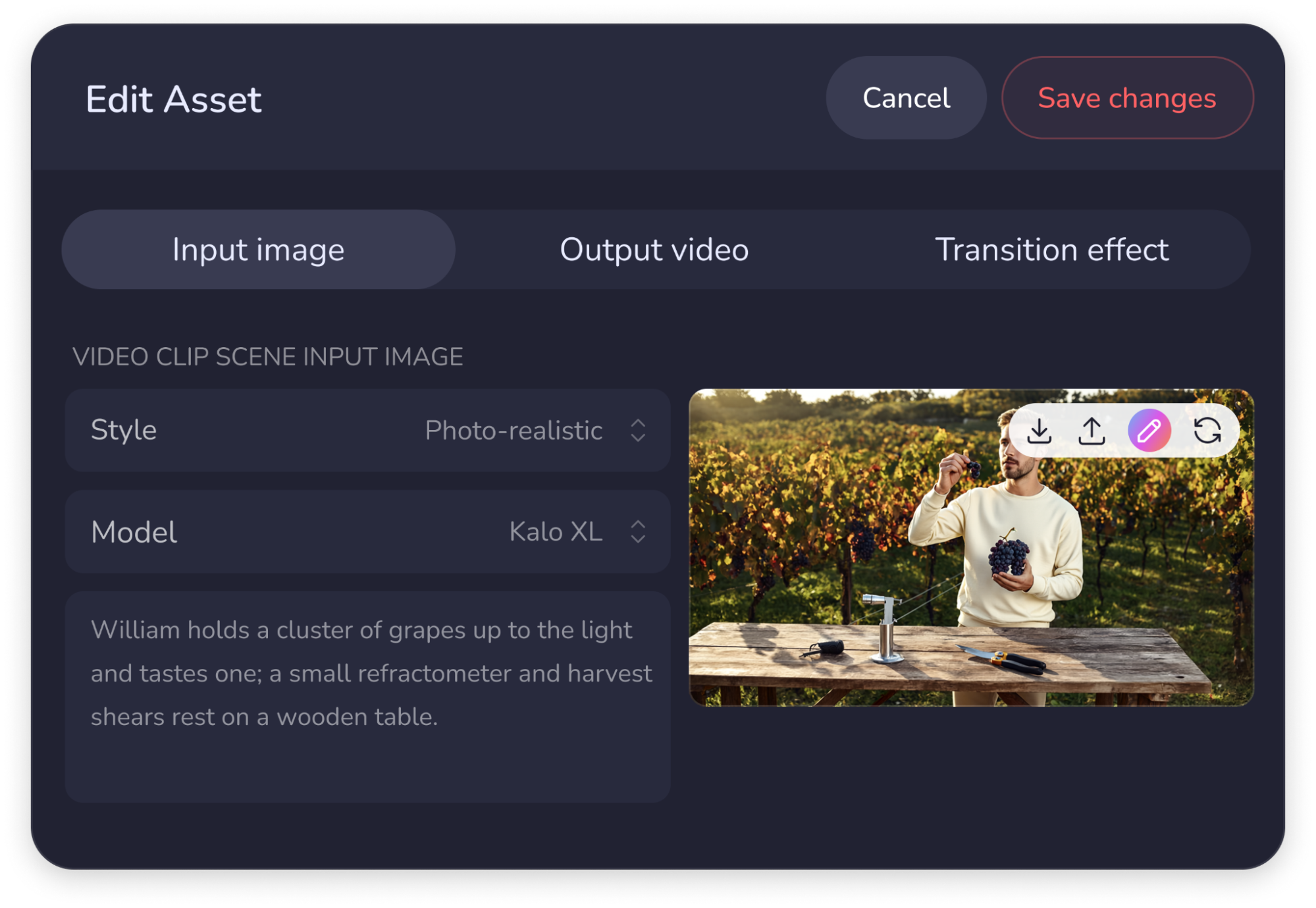Upload a new input image using the arrow icon
This screenshot has width=1316, height=908.
tap(1092, 433)
